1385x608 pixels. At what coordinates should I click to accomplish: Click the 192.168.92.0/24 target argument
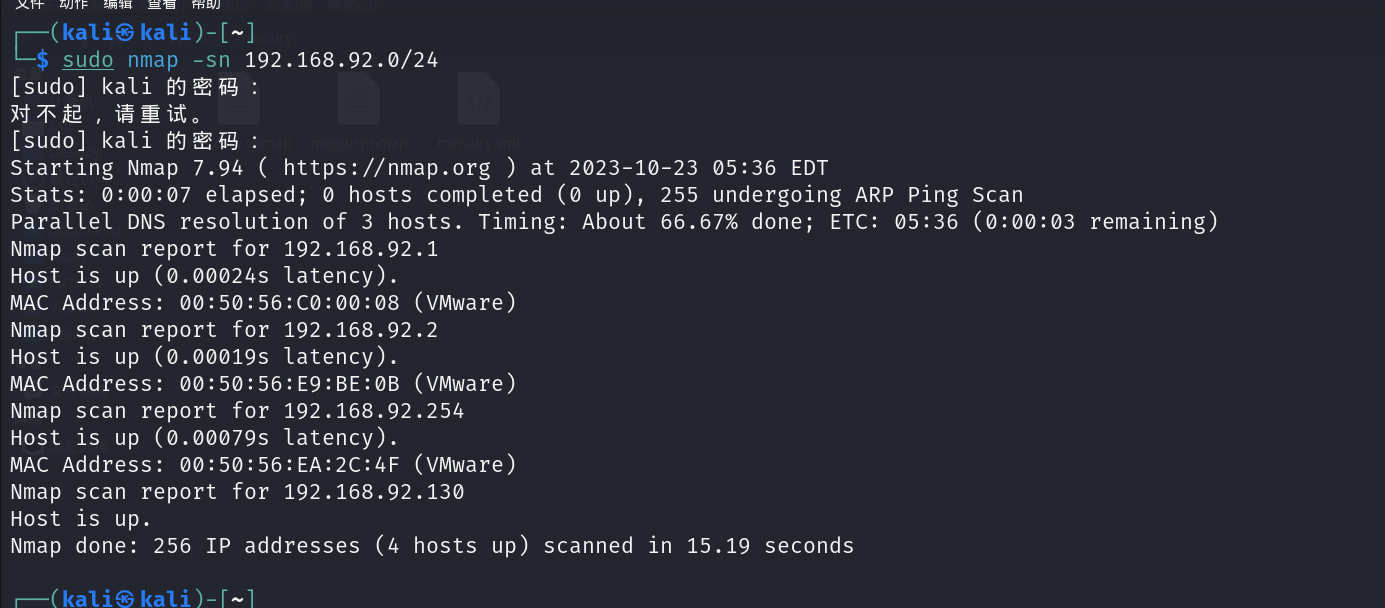pyautogui.click(x=341, y=60)
